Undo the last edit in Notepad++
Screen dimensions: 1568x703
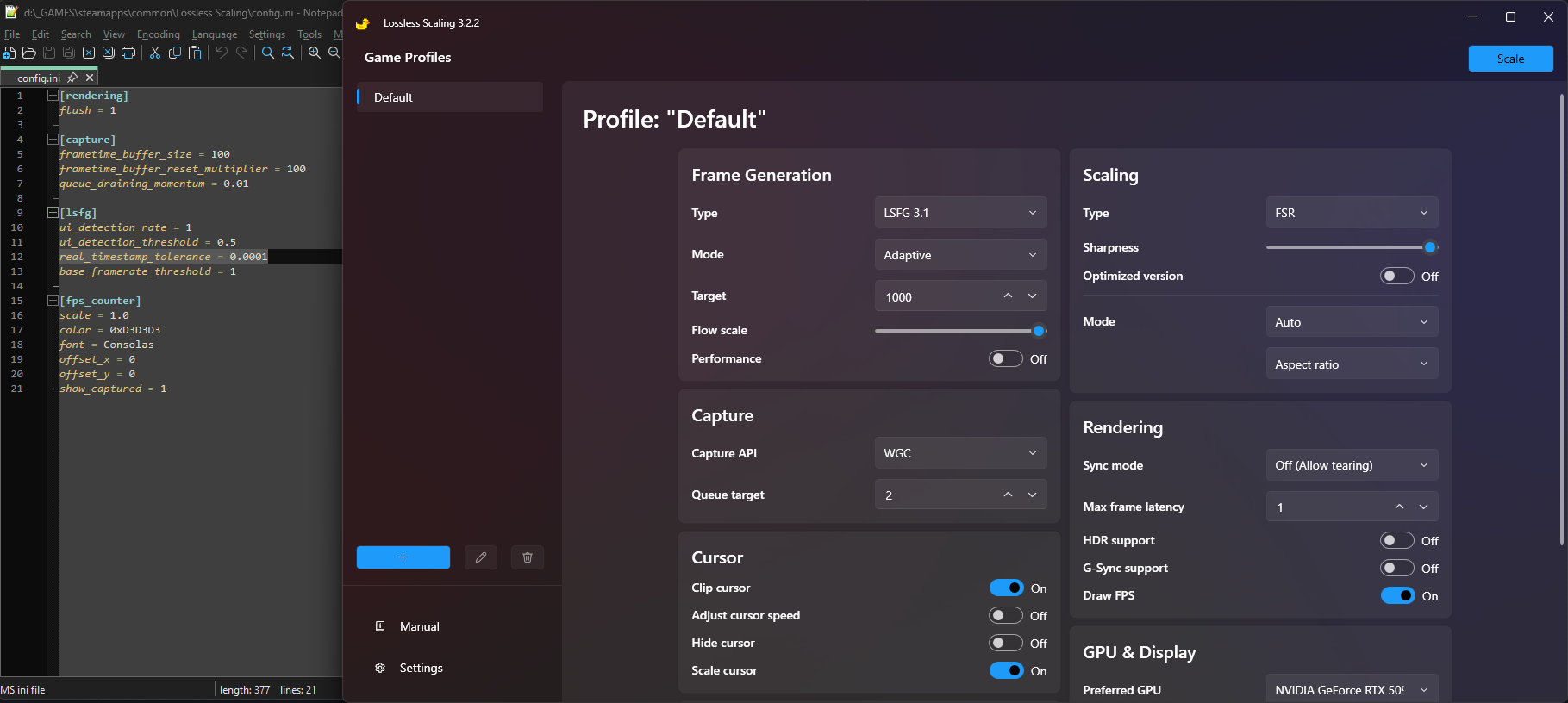click(x=222, y=53)
